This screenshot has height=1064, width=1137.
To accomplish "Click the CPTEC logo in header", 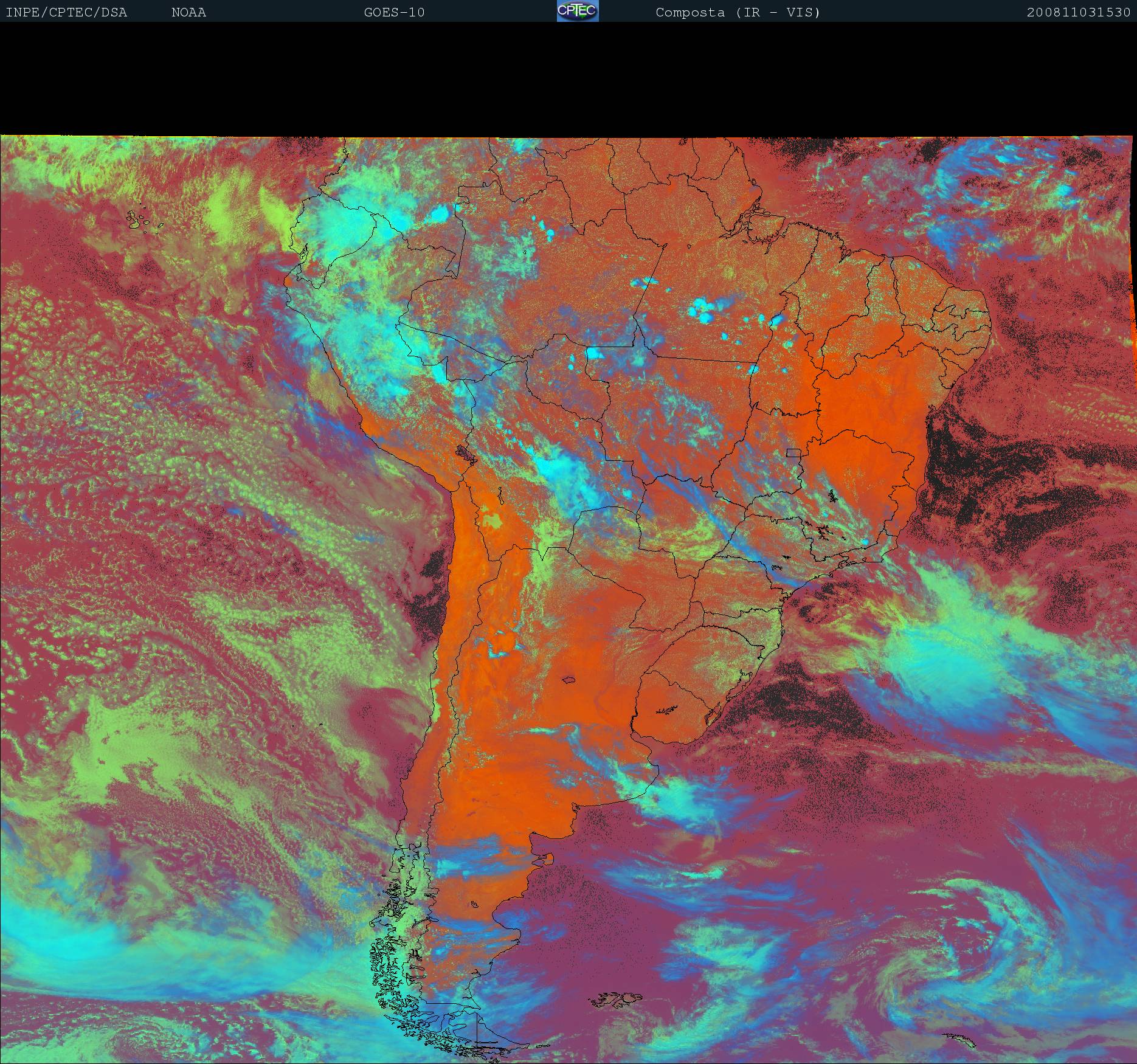I will coord(577,12).
